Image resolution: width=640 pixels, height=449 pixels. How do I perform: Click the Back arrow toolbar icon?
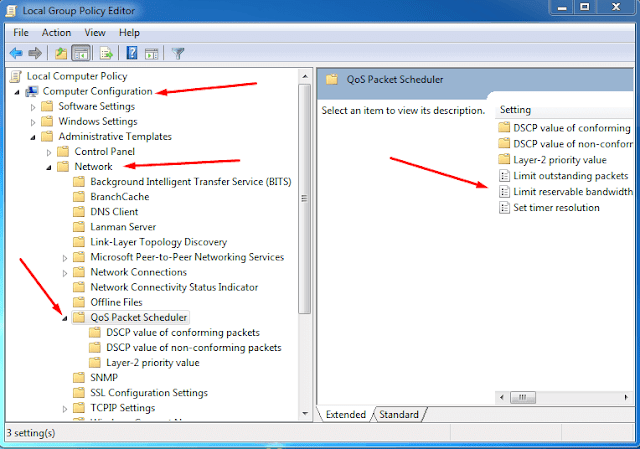(16, 53)
